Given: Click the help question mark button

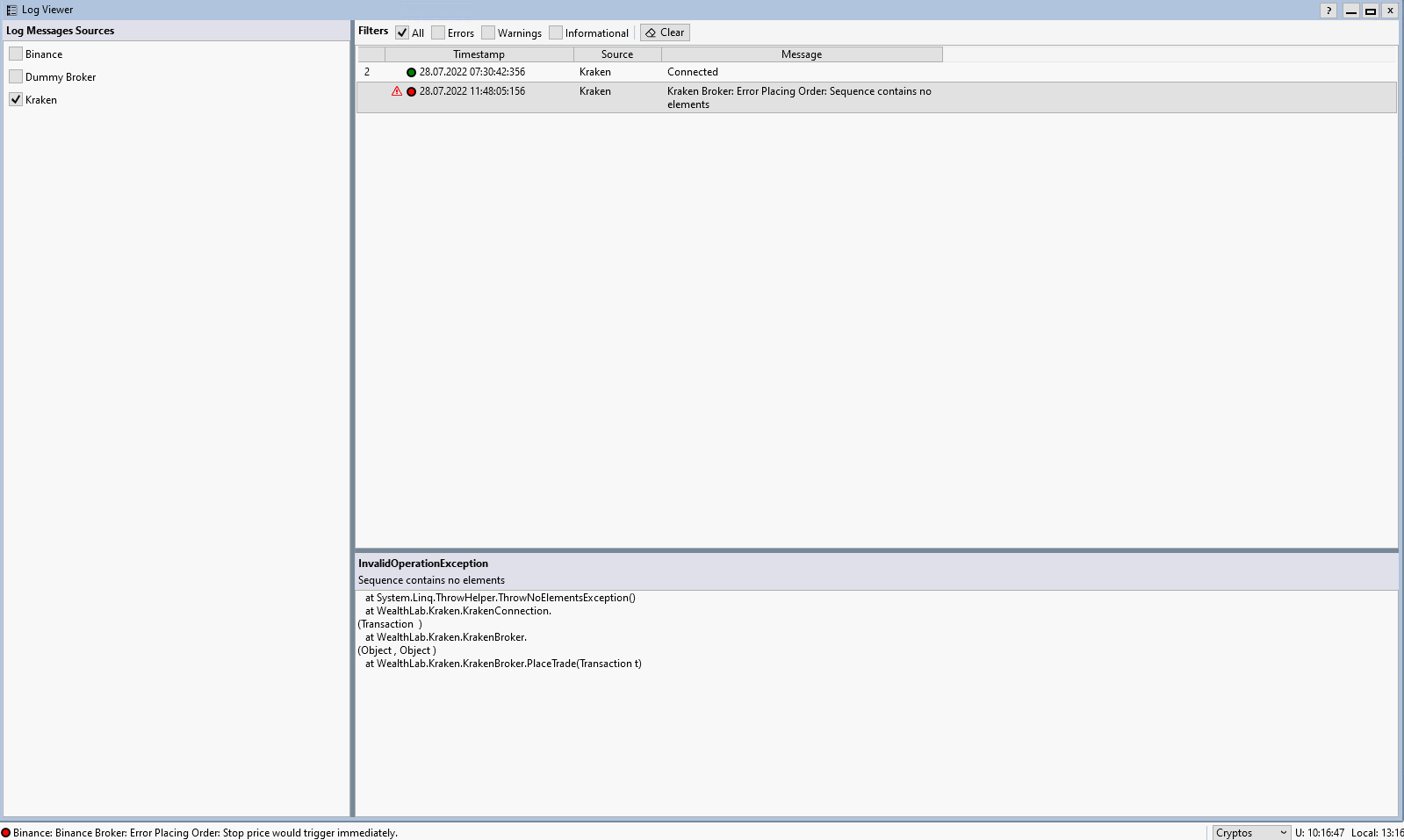Looking at the screenshot, I should [x=1328, y=11].
